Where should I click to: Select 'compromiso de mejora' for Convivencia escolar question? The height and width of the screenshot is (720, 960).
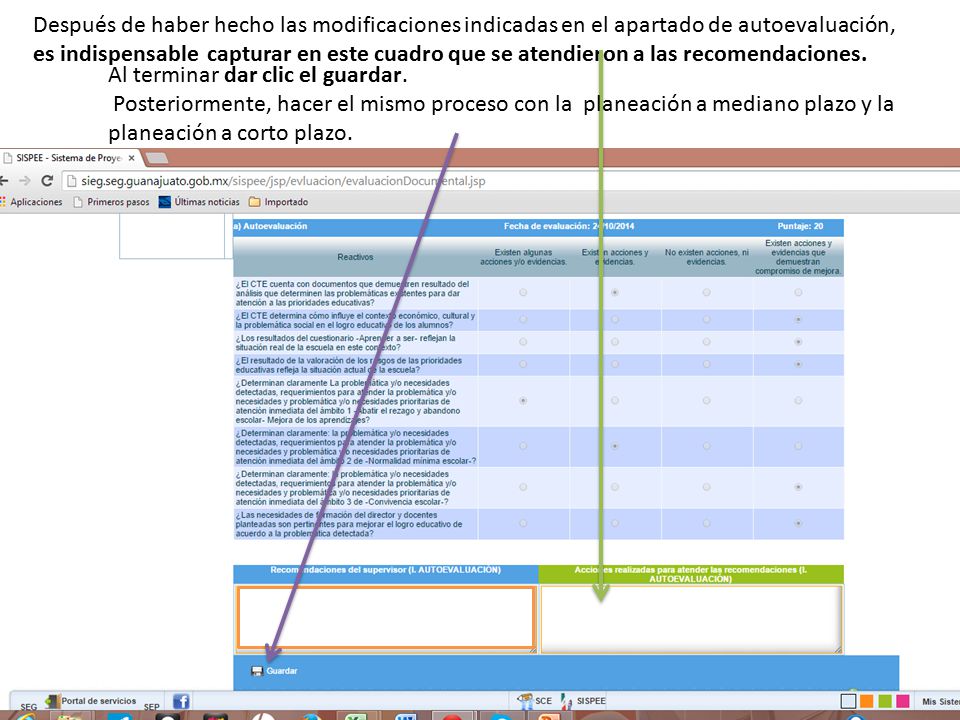click(798, 487)
